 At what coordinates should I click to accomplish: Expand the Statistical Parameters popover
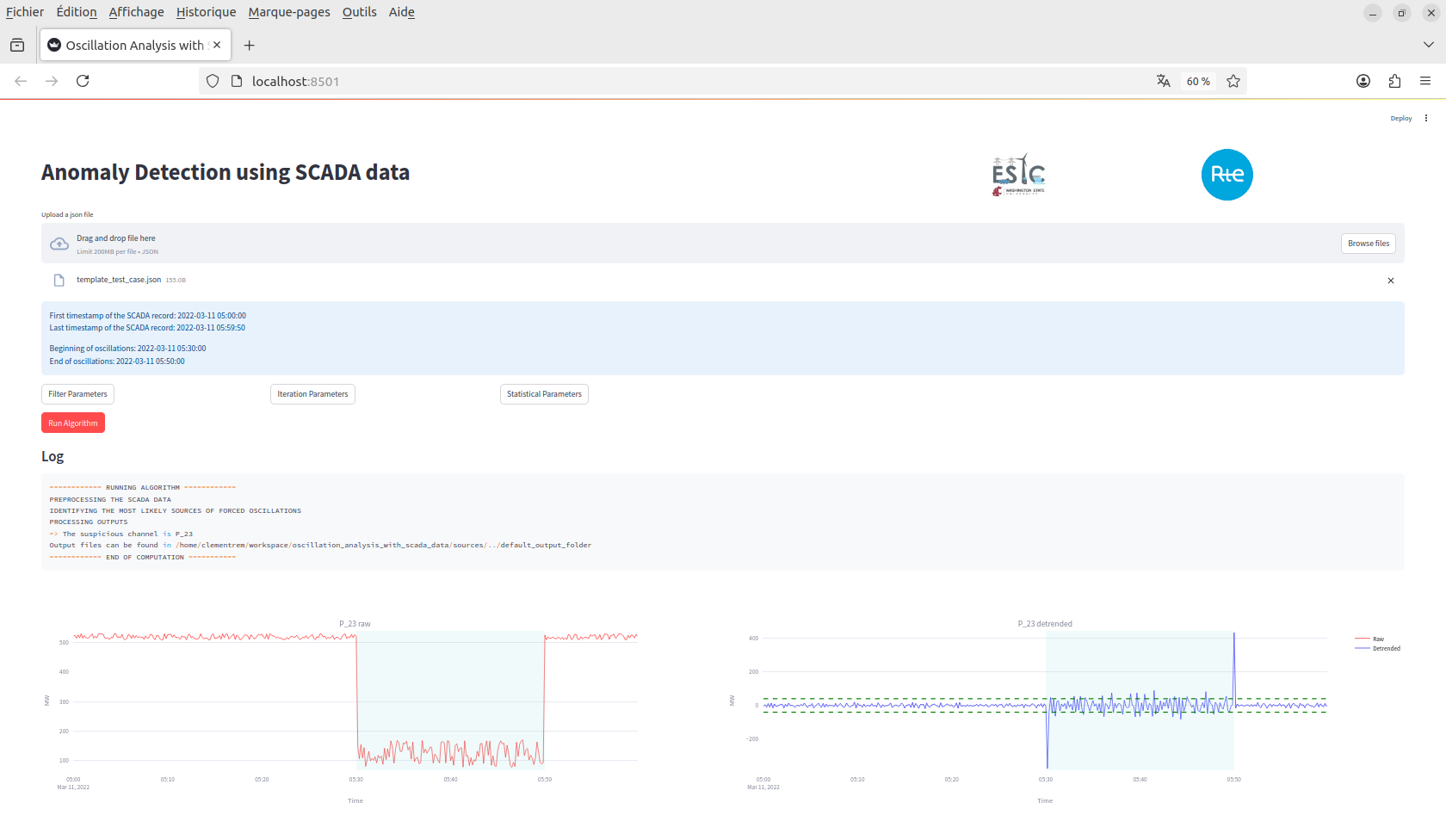544,394
